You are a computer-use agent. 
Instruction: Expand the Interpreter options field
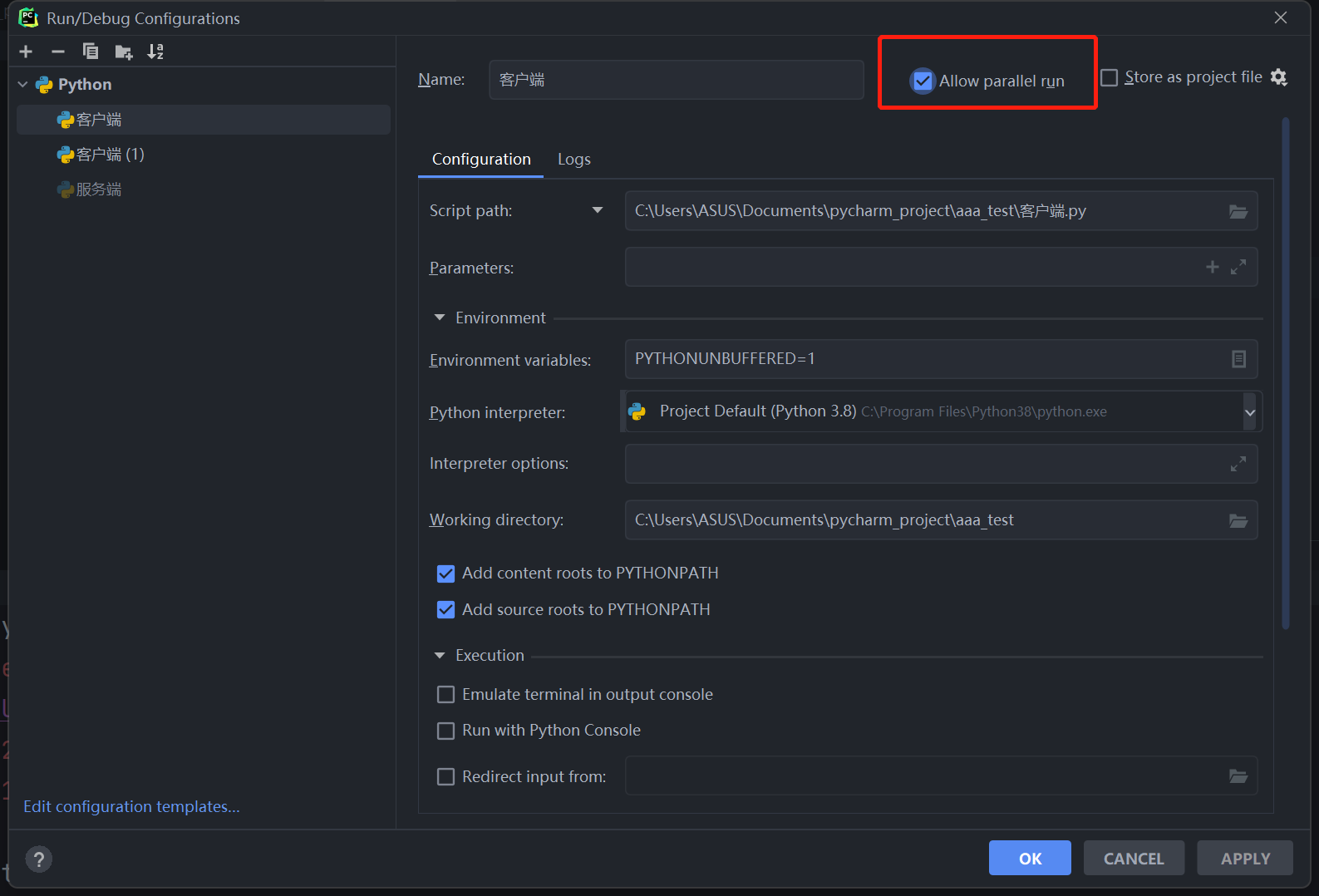(x=1238, y=464)
